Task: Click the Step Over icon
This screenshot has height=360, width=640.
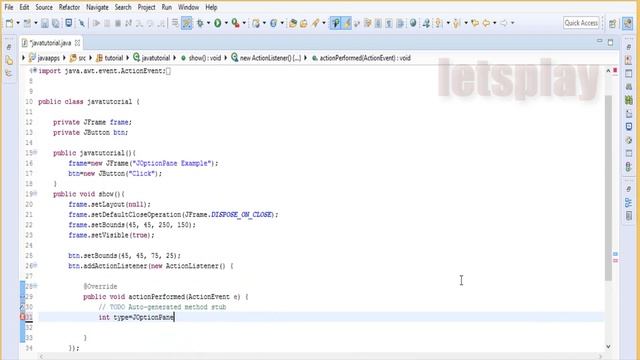Action: pyautogui.click(x=150, y=23)
